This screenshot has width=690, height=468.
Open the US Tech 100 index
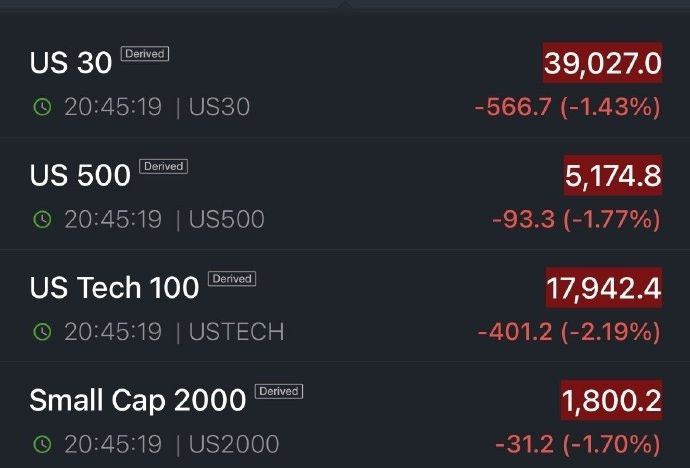click(114, 288)
